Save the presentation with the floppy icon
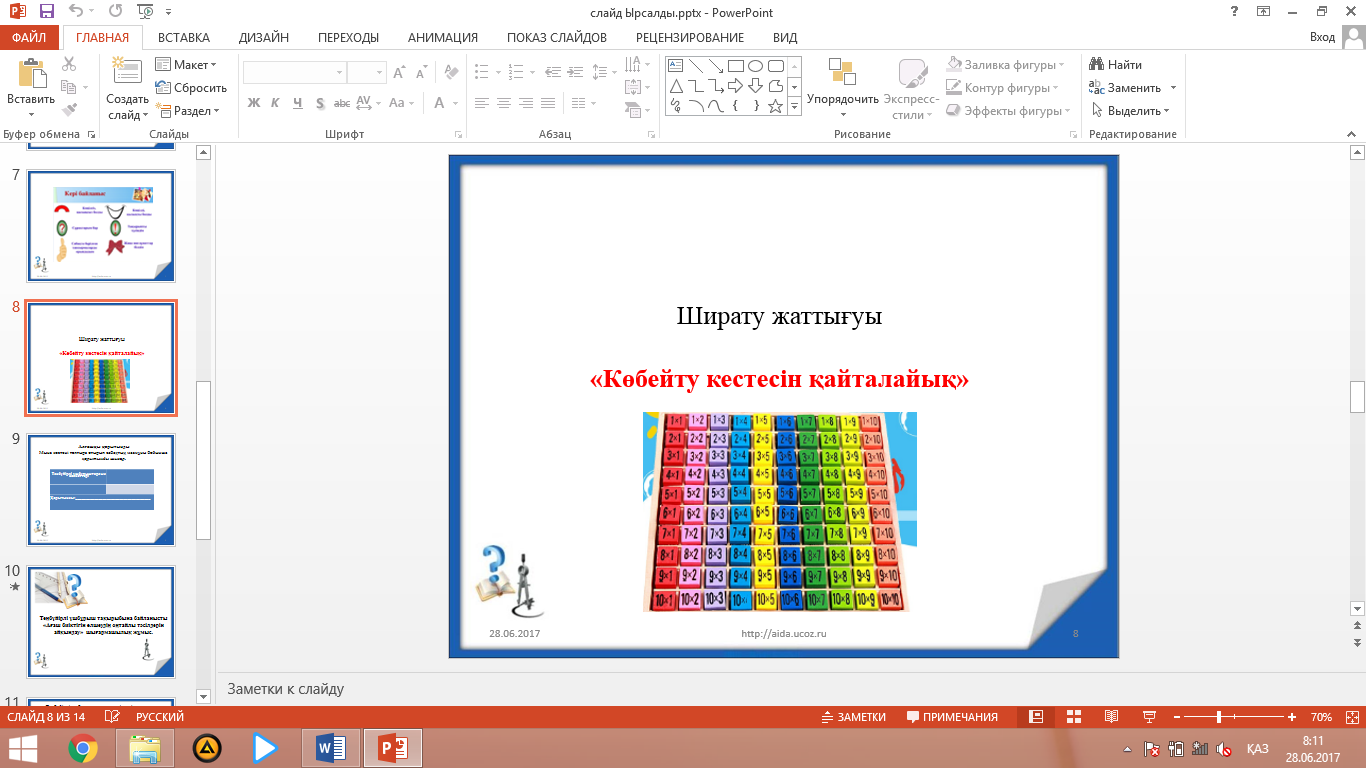1366x768 pixels. coord(47,12)
